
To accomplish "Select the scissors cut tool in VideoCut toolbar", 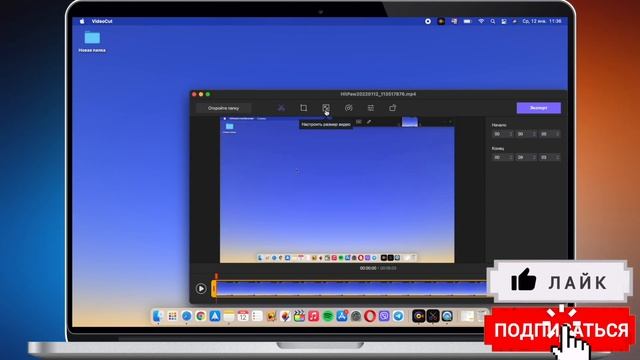I will (x=281, y=108).
